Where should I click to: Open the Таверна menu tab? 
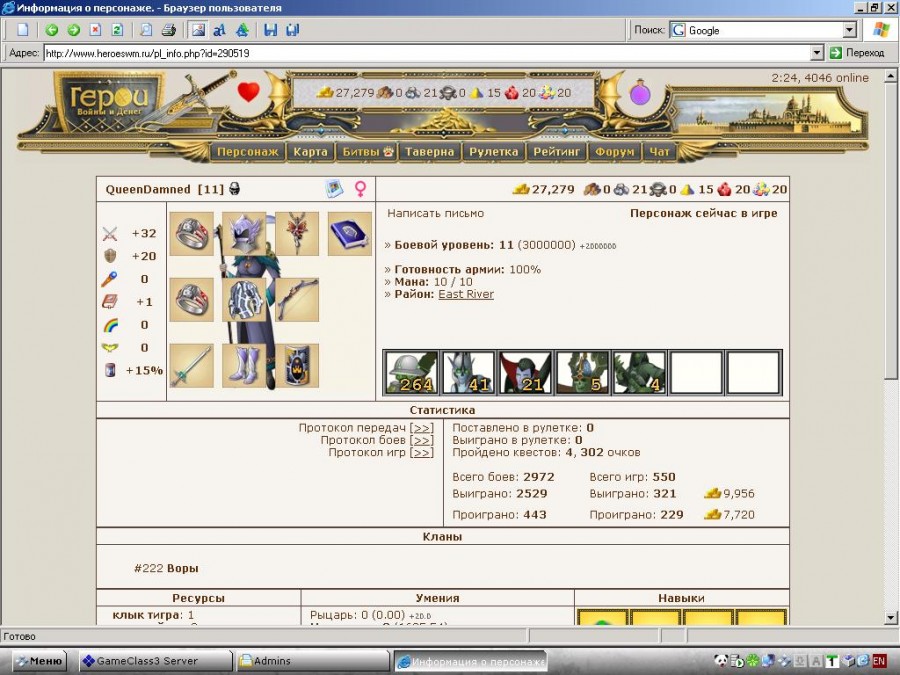pos(429,152)
